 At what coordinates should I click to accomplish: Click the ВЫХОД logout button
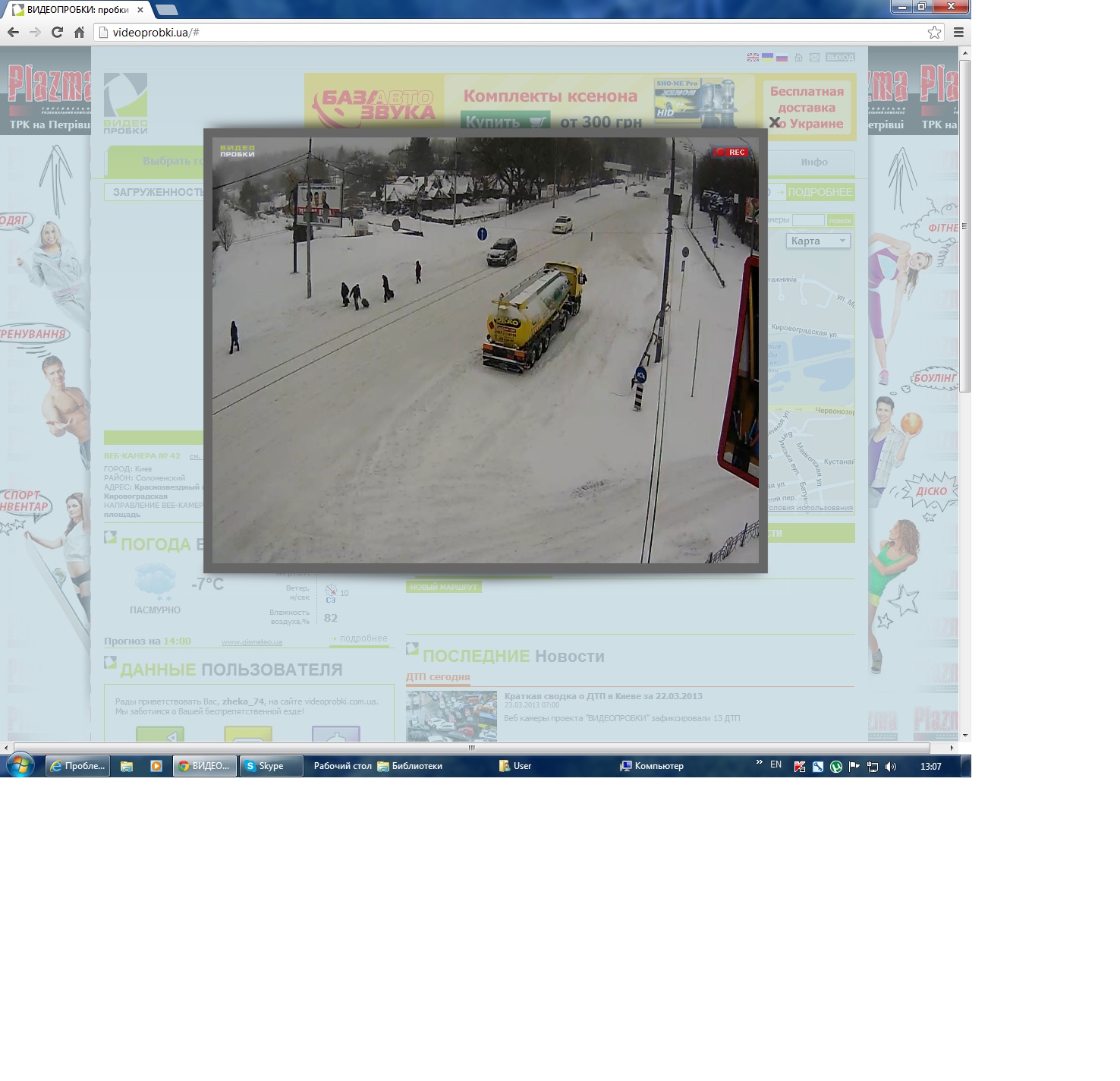point(840,58)
